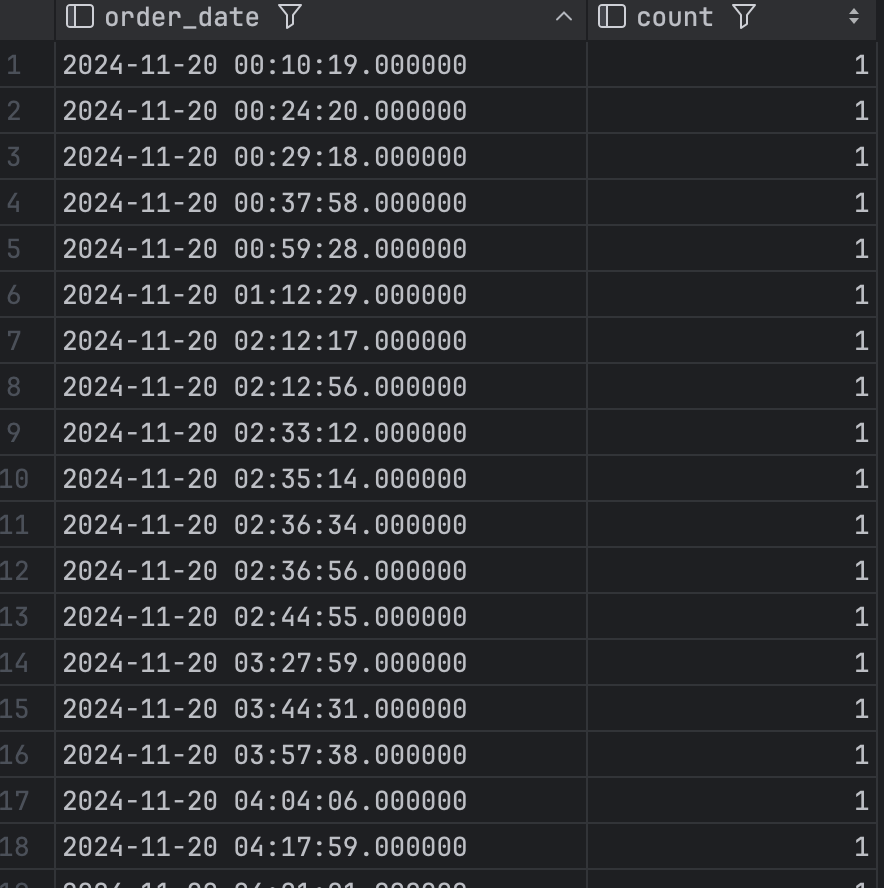Click the order_date column type icon
Screen dimensions: 884x888
click(80, 16)
